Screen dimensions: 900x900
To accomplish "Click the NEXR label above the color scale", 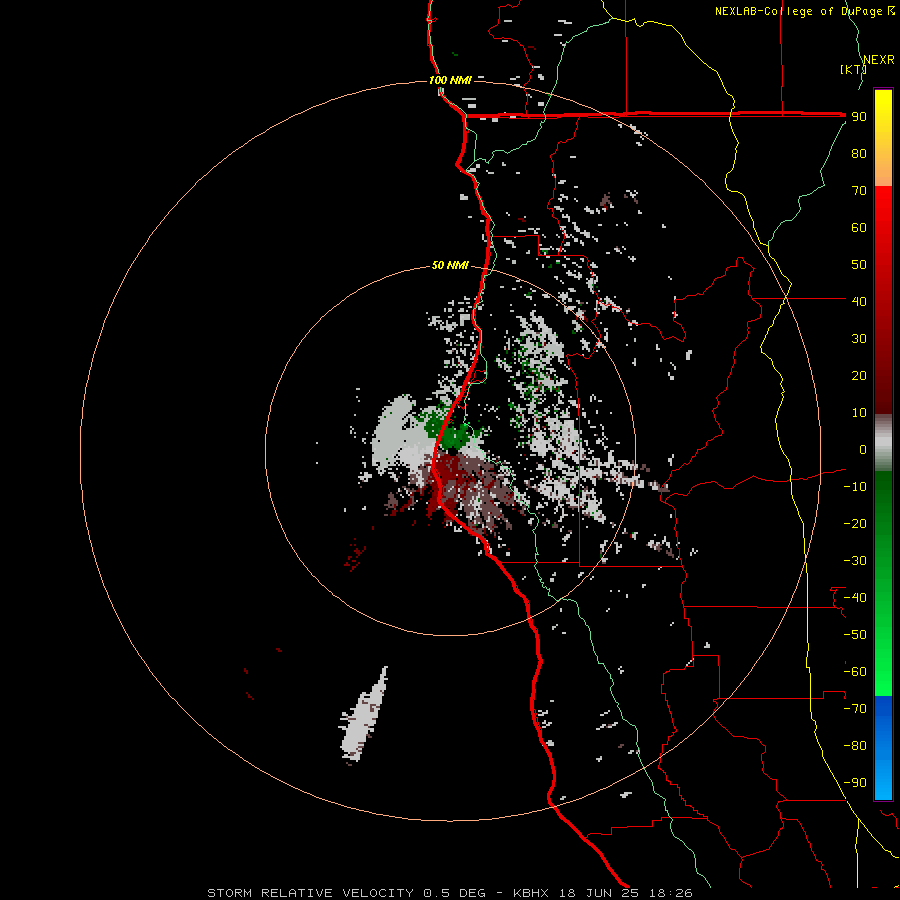I will click(878, 59).
